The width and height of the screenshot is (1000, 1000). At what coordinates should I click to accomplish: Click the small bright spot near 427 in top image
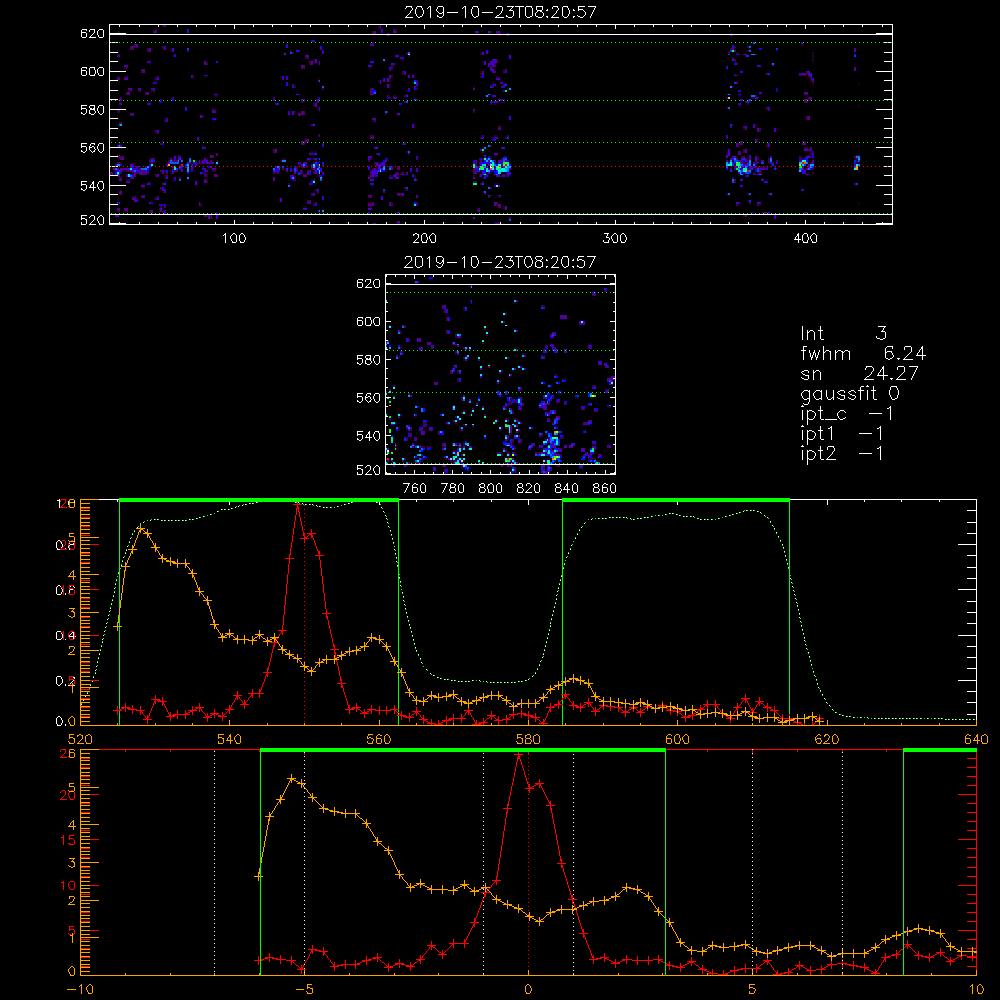pos(857,163)
